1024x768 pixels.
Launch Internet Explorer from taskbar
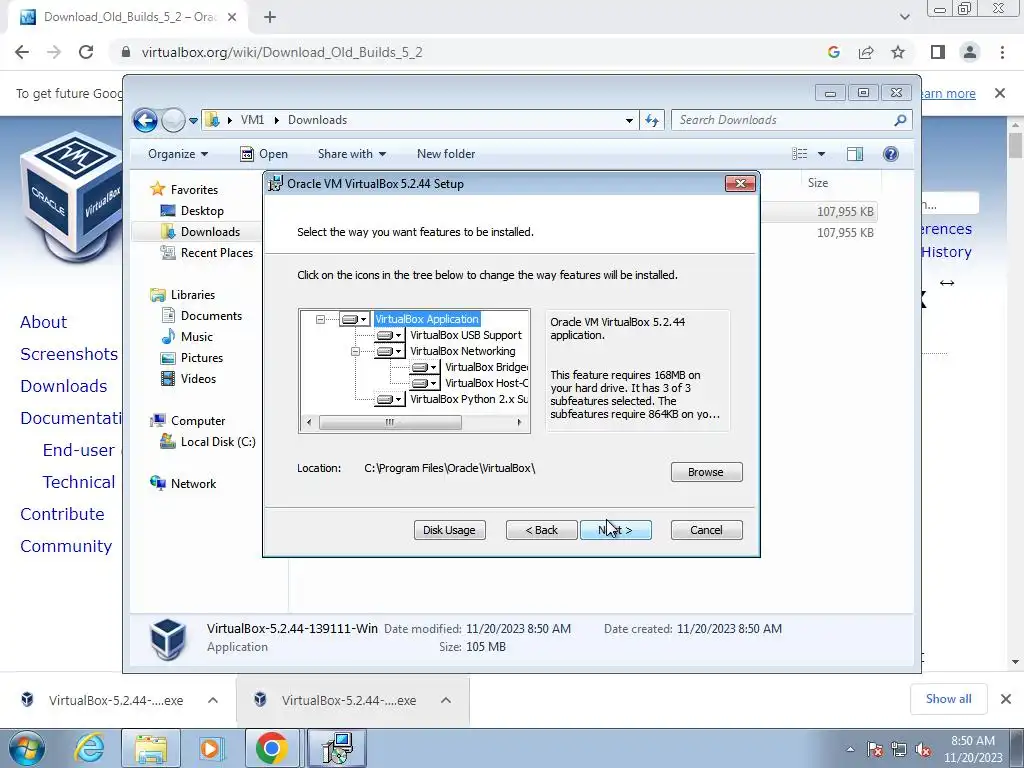click(89, 748)
